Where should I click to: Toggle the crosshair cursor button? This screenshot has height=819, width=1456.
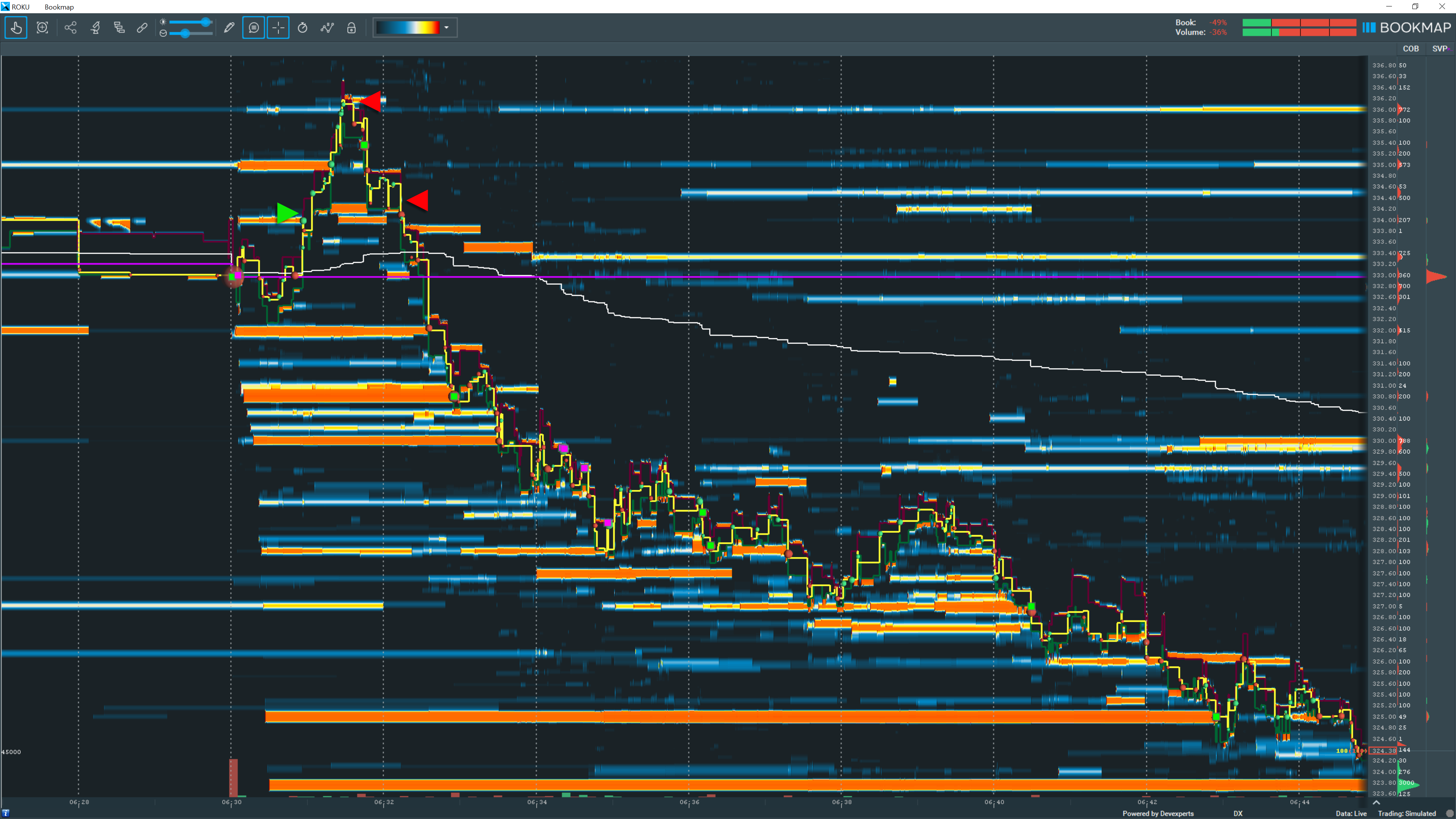278,28
